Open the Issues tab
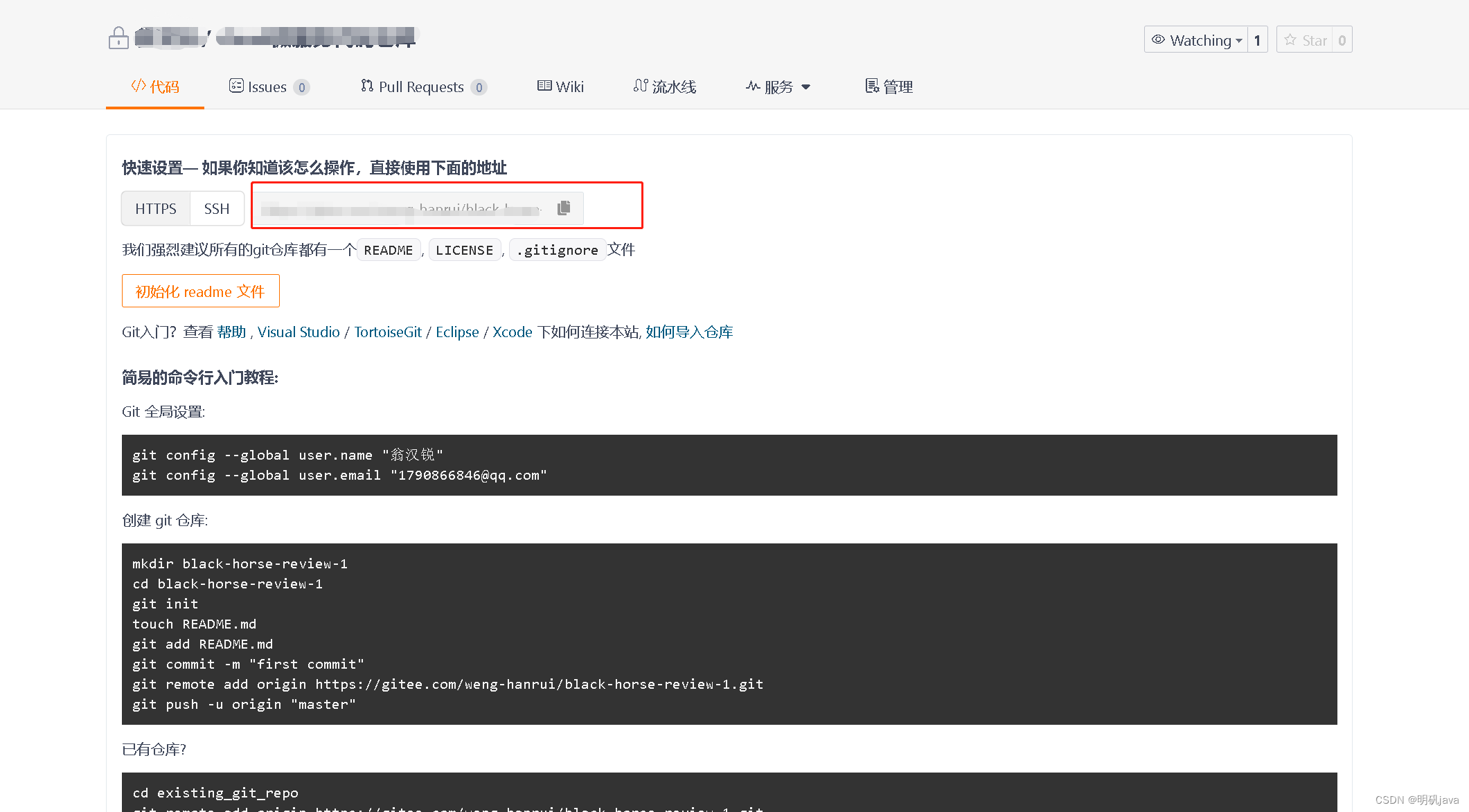This screenshot has width=1469, height=812. [268, 87]
